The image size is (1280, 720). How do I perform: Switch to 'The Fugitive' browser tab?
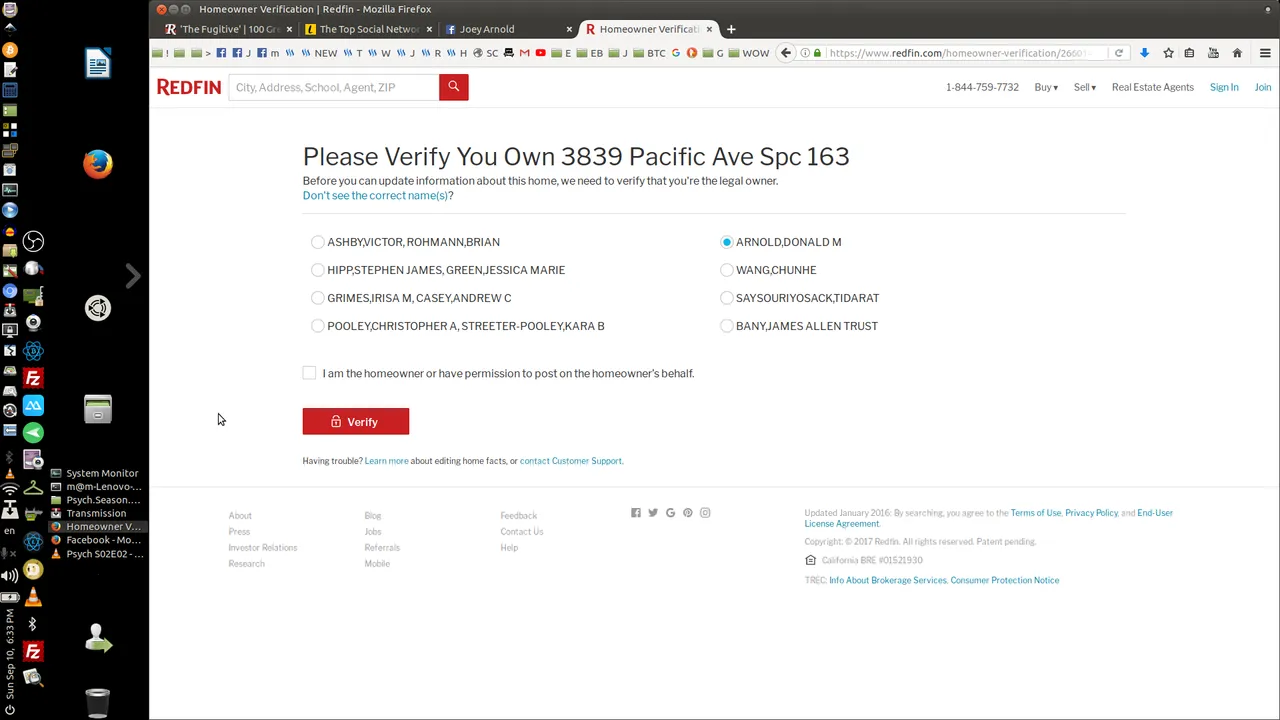227,29
